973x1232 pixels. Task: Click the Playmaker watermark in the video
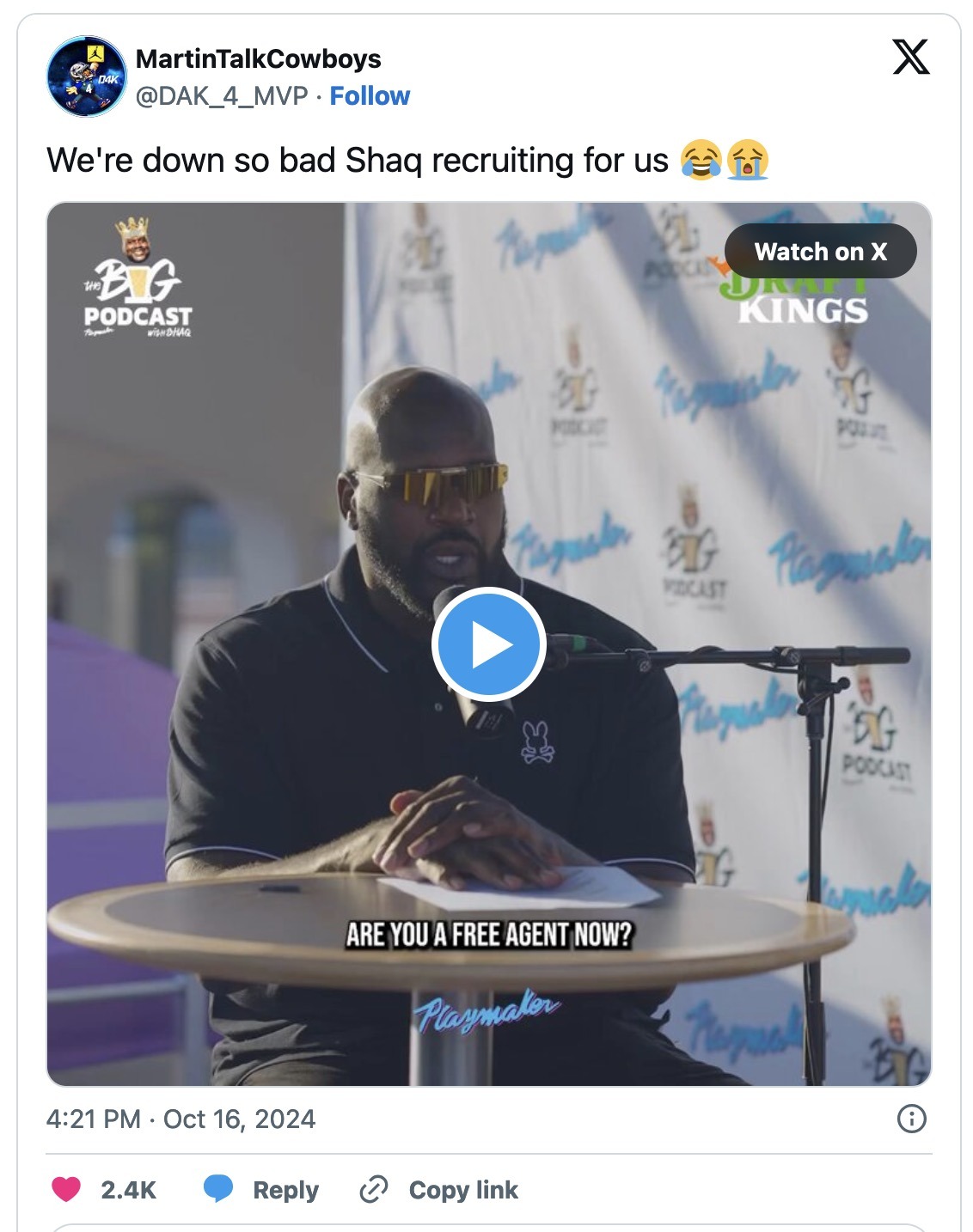point(487,1010)
